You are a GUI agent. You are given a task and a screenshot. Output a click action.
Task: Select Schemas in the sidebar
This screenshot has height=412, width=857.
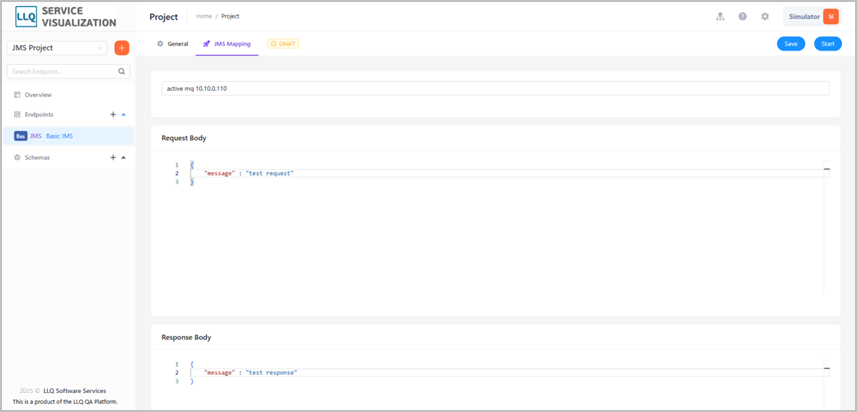[37, 157]
